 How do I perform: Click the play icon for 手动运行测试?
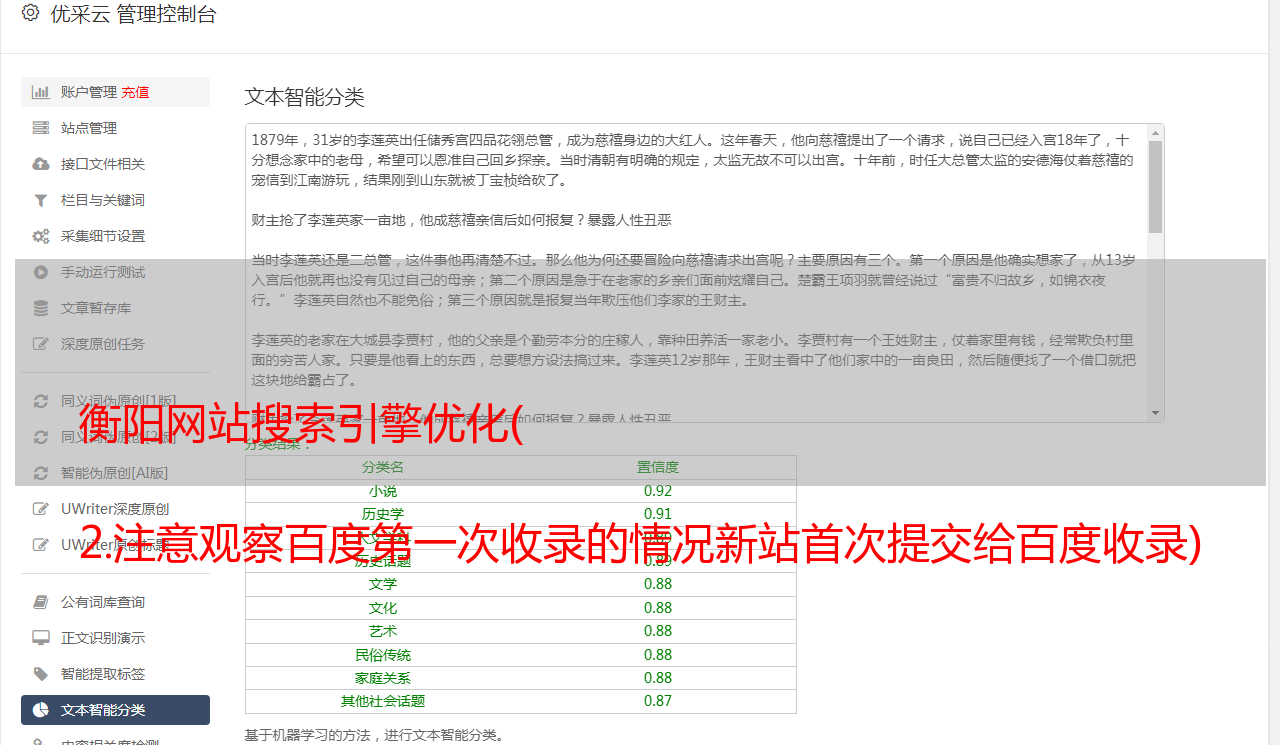[41, 272]
